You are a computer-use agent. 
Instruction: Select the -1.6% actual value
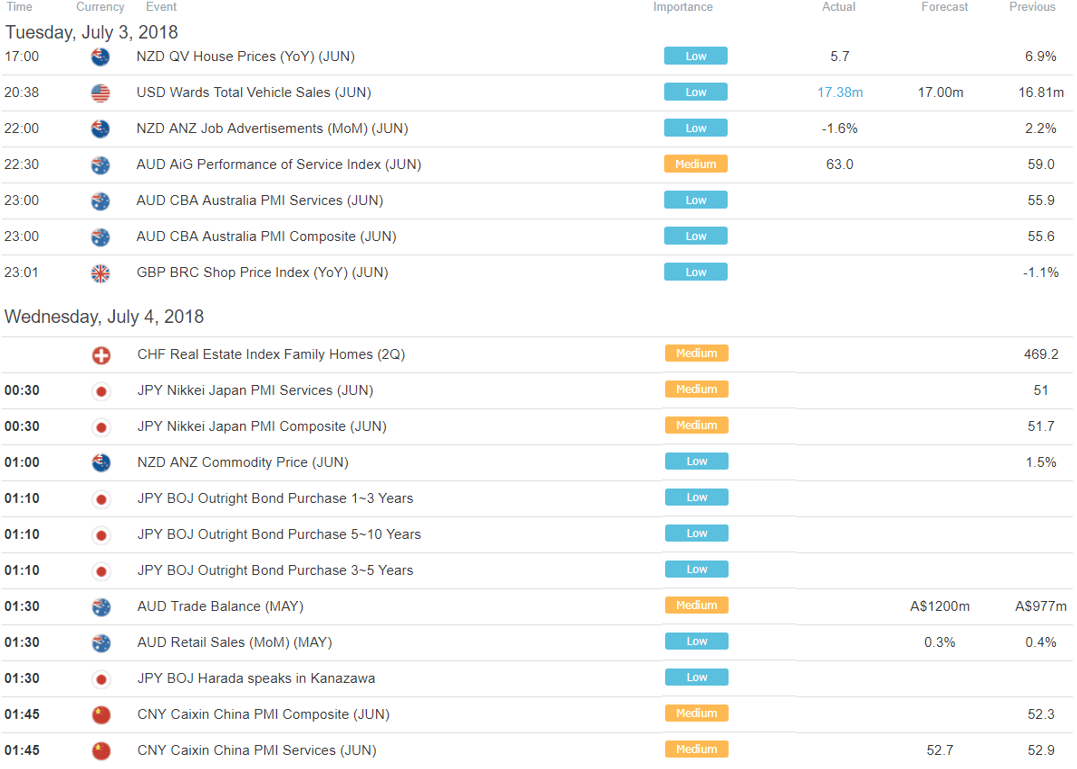pos(839,128)
